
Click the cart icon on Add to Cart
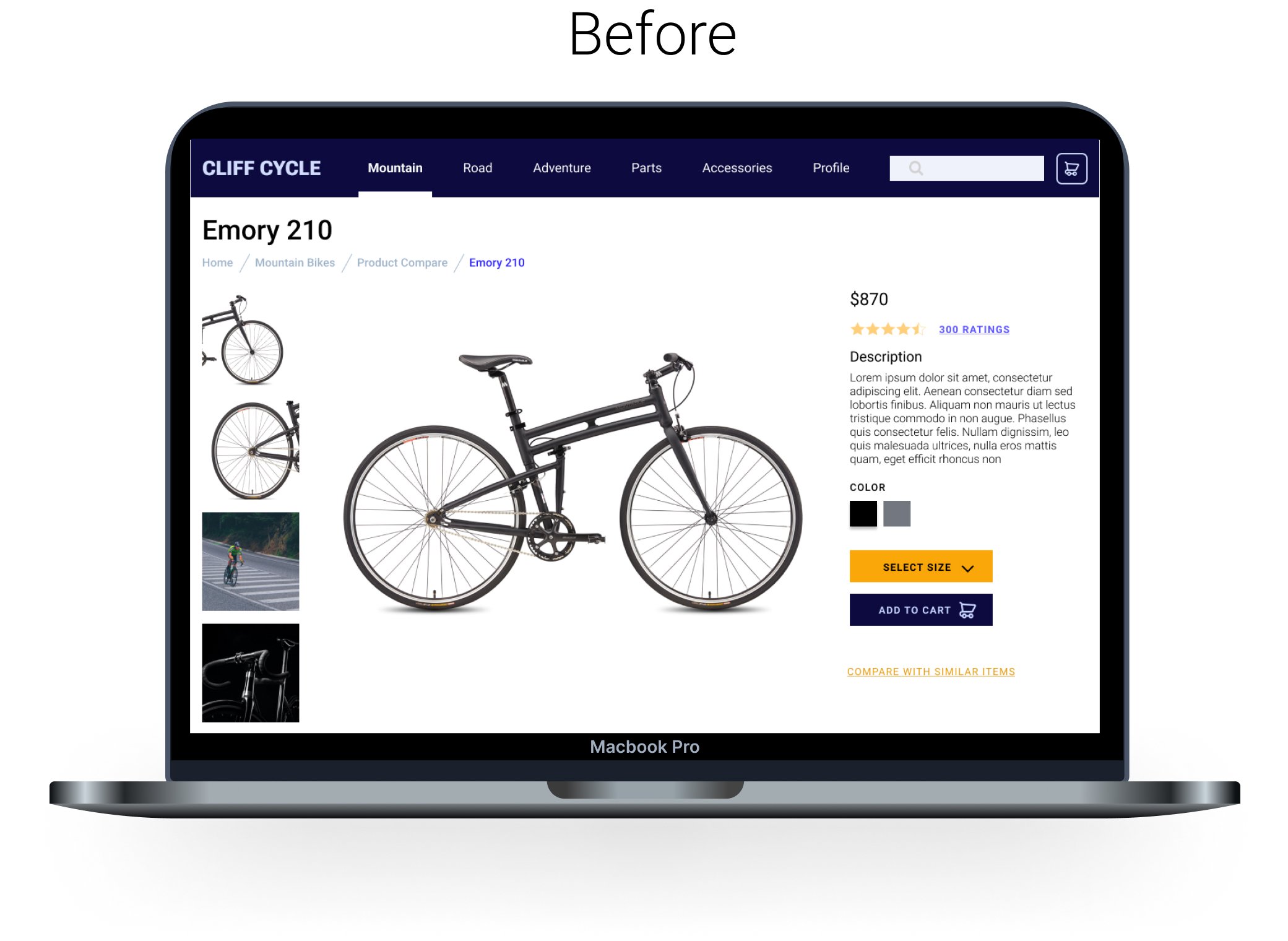(967, 610)
